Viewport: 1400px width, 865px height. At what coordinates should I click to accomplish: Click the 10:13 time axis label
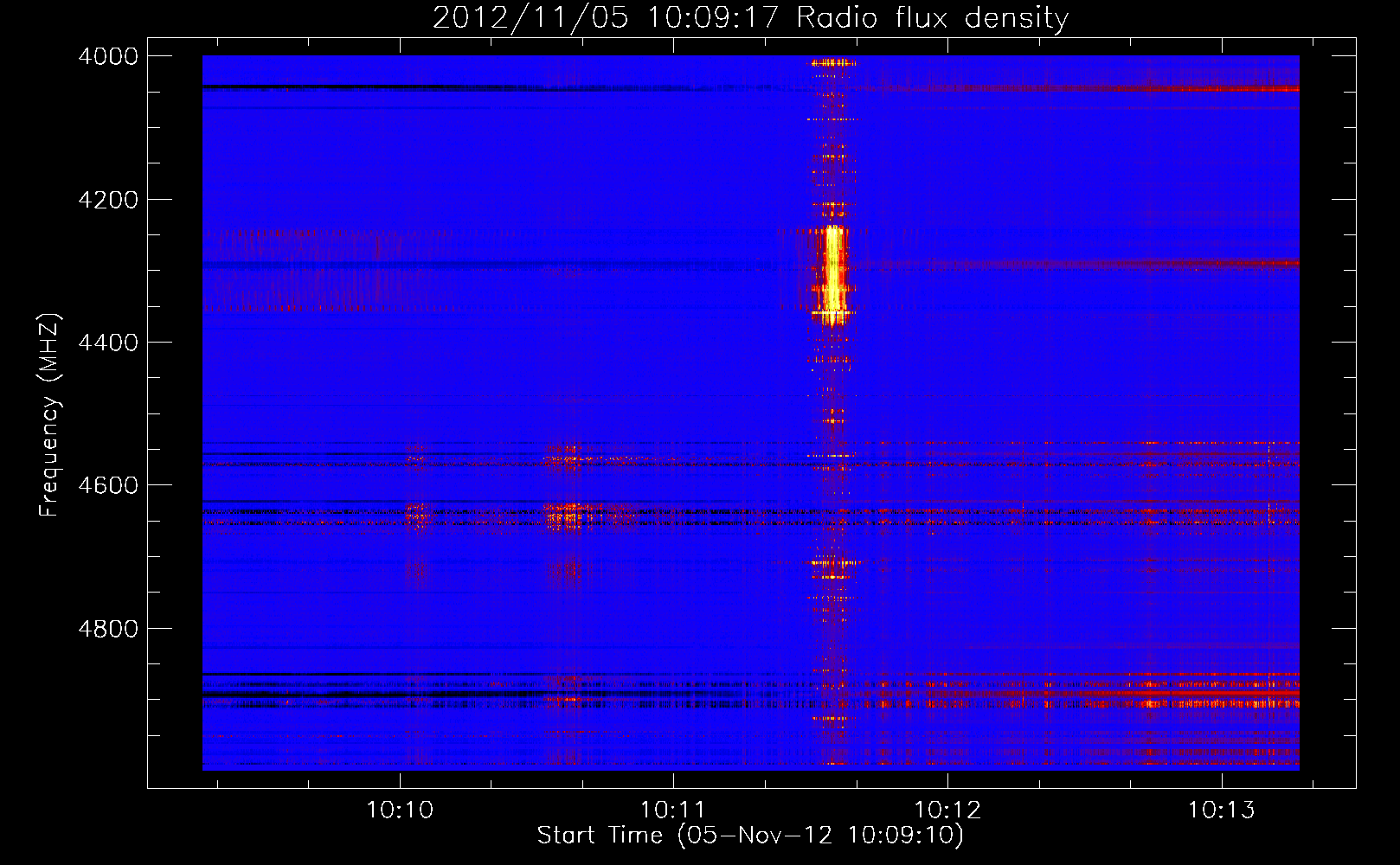[1221, 811]
